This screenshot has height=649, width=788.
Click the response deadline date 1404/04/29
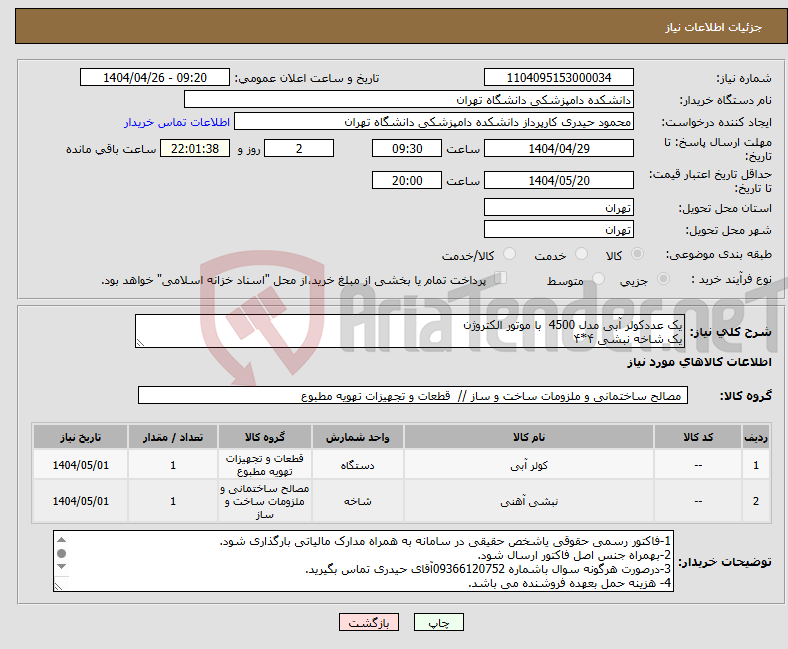[x=559, y=148]
